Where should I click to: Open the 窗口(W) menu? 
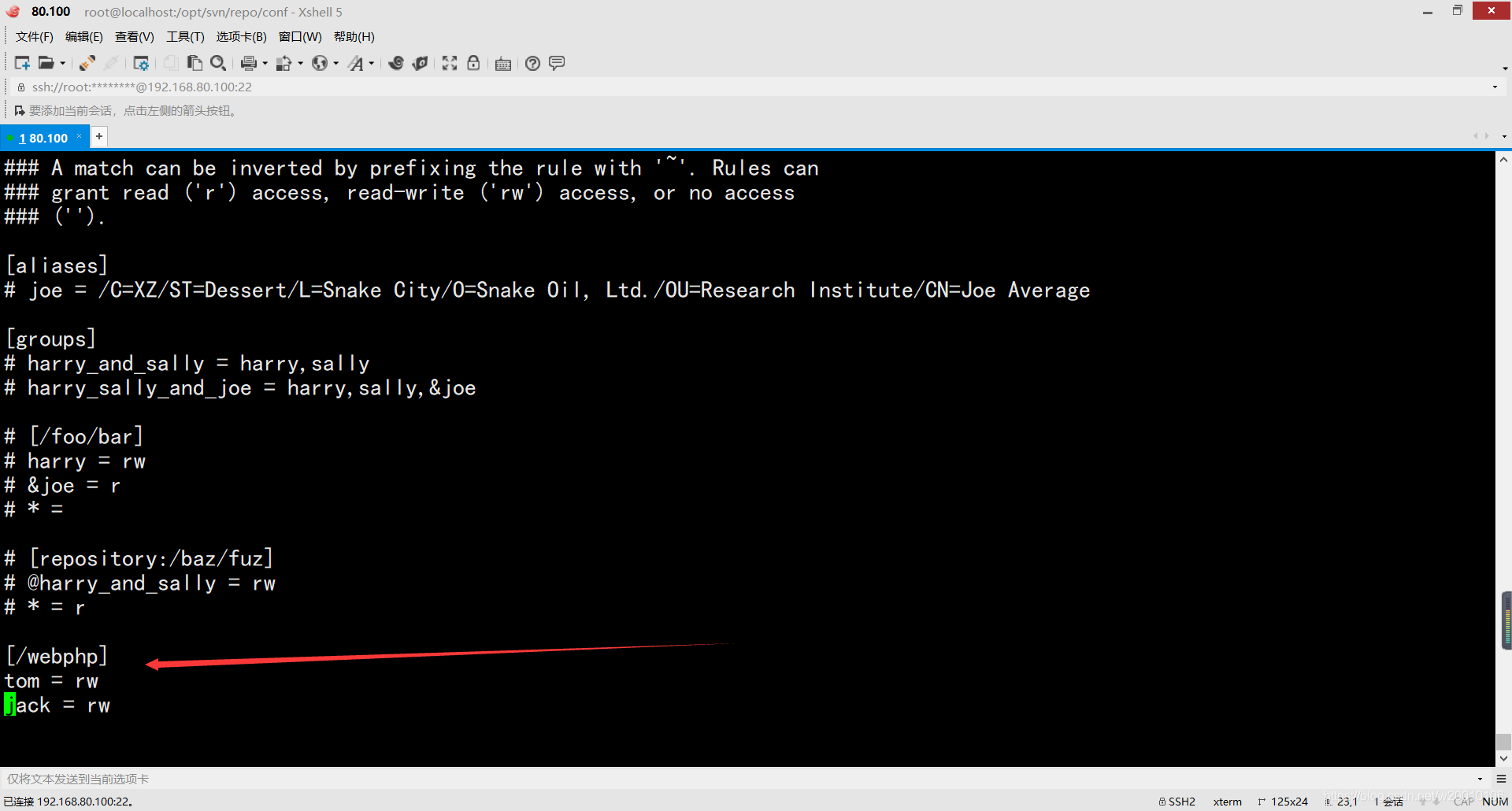point(300,37)
